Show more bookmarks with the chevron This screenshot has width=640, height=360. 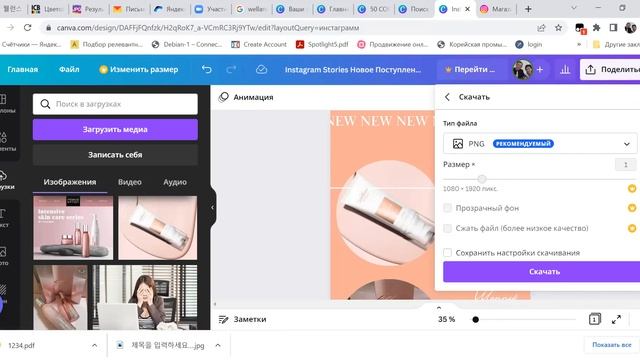click(579, 44)
